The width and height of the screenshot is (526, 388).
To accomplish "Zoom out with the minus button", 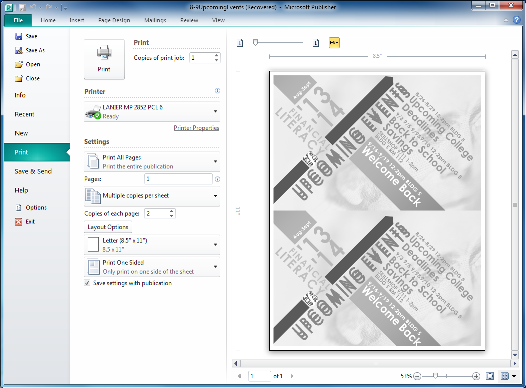I will click(x=417, y=376).
